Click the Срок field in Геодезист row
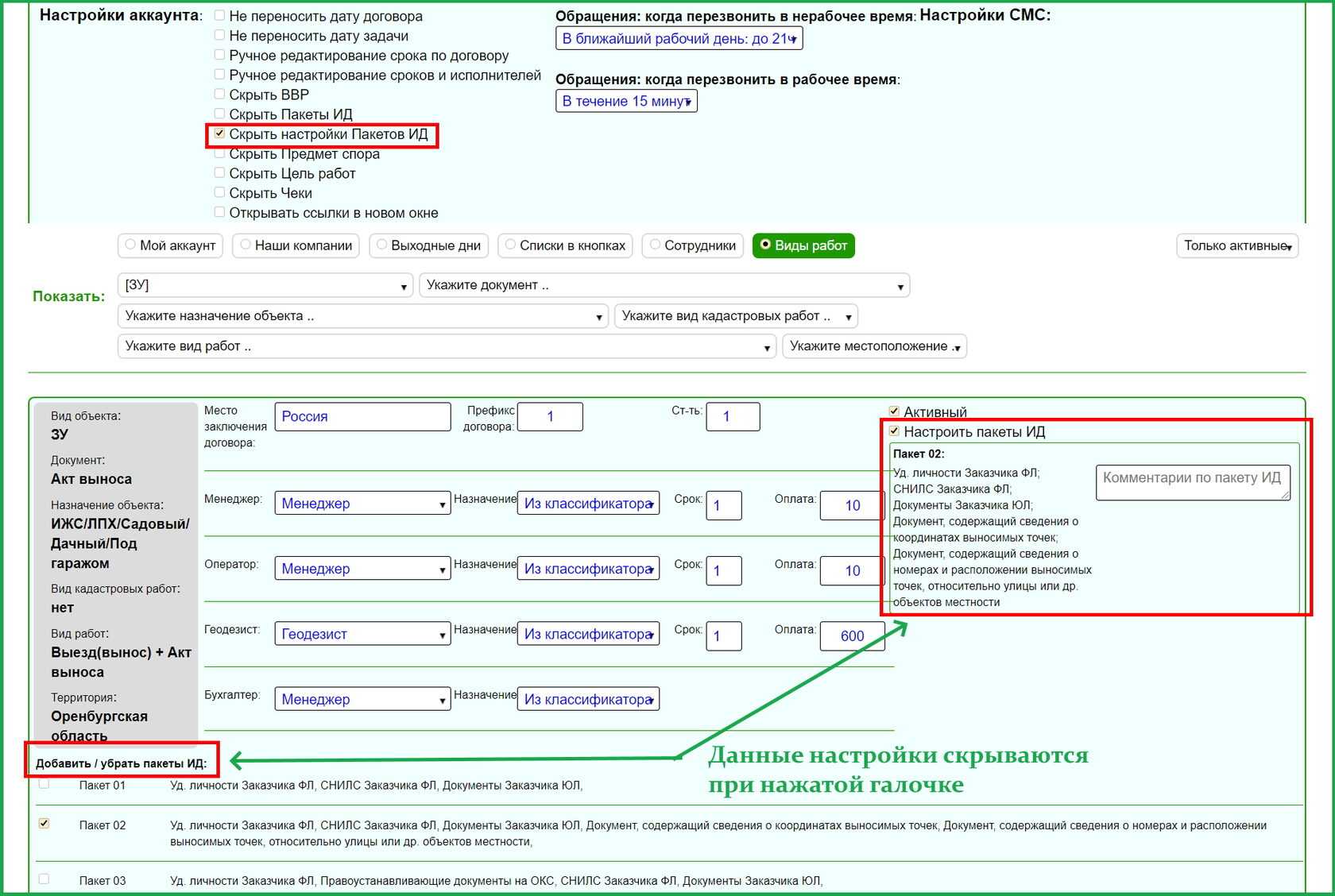This screenshot has width=1335, height=896. (x=724, y=635)
